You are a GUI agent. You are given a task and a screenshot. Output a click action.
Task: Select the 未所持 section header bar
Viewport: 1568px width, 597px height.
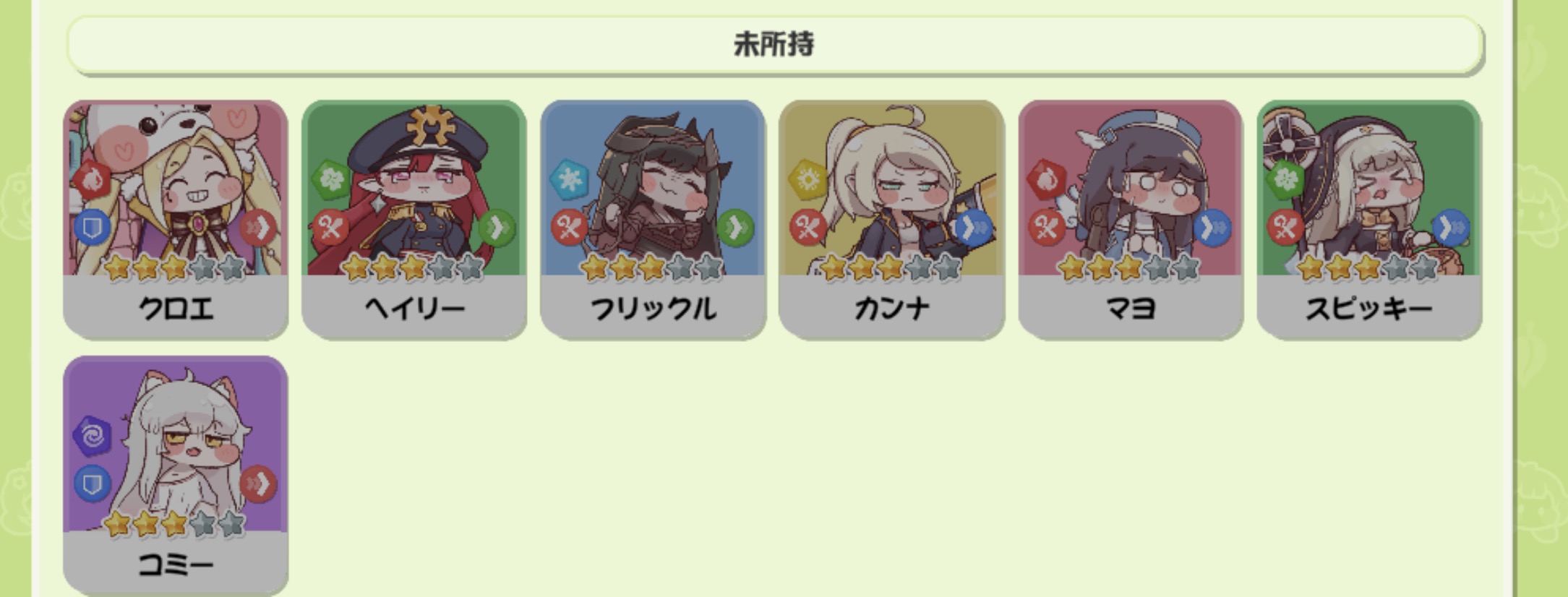pyautogui.click(x=774, y=45)
